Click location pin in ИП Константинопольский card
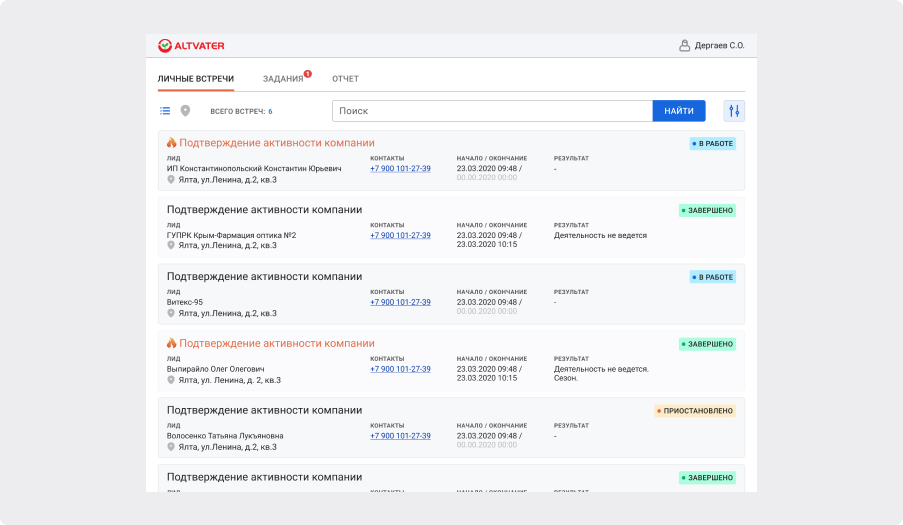 coord(171,180)
